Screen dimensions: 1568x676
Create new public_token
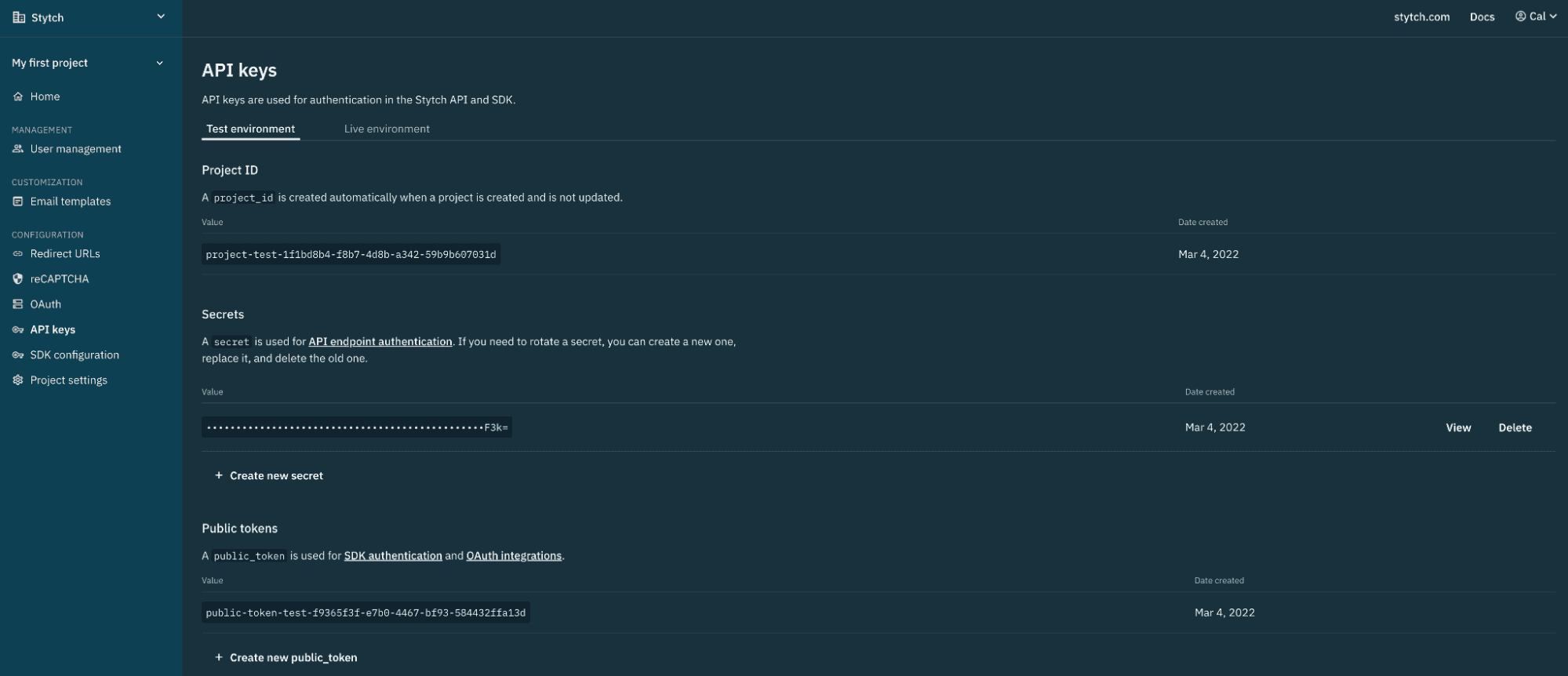point(286,657)
